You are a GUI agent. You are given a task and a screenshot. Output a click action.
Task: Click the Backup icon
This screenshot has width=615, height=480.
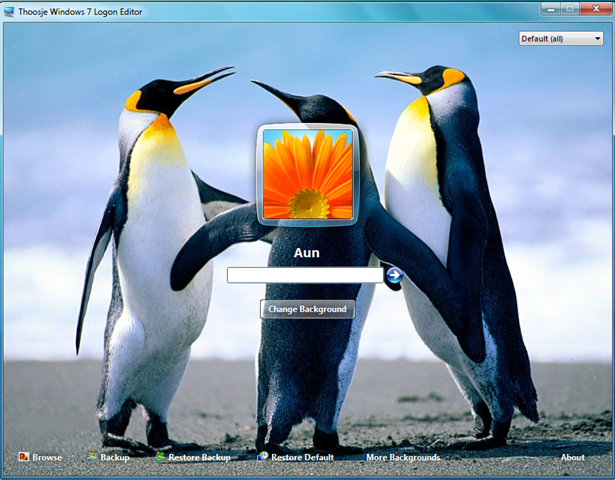[x=92, y=456]
